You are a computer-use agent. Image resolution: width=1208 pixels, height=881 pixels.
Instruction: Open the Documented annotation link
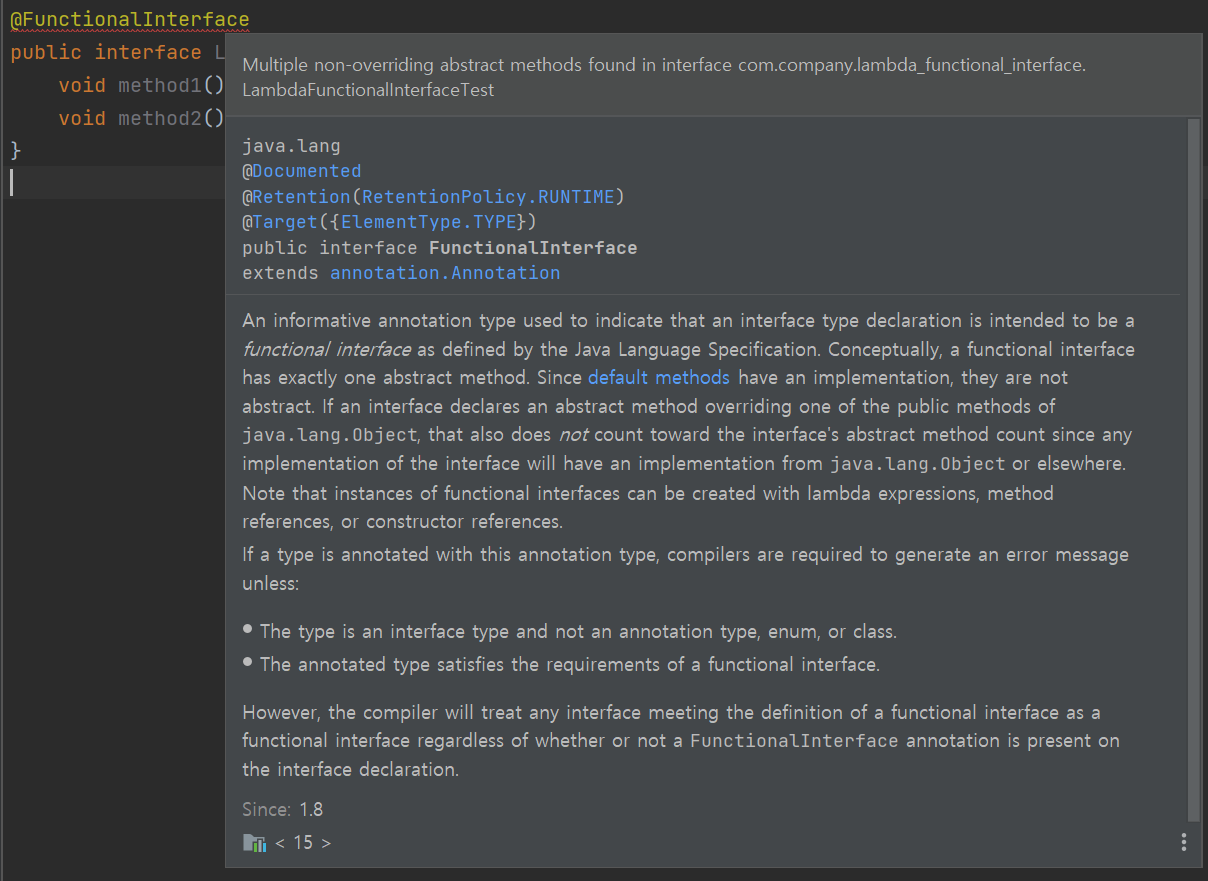(306, 171)
